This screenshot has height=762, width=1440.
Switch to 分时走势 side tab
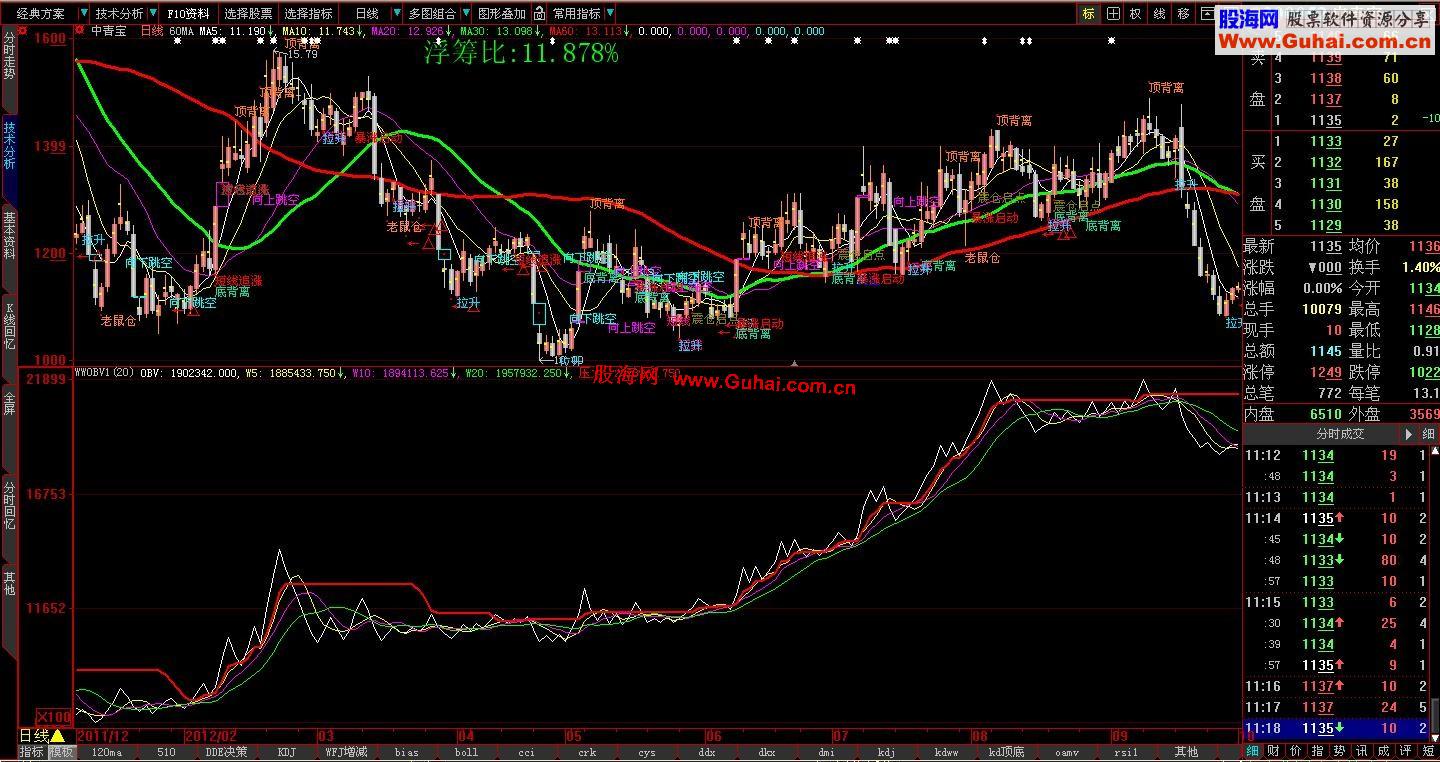pyautogui.click(x=9, y=68)
